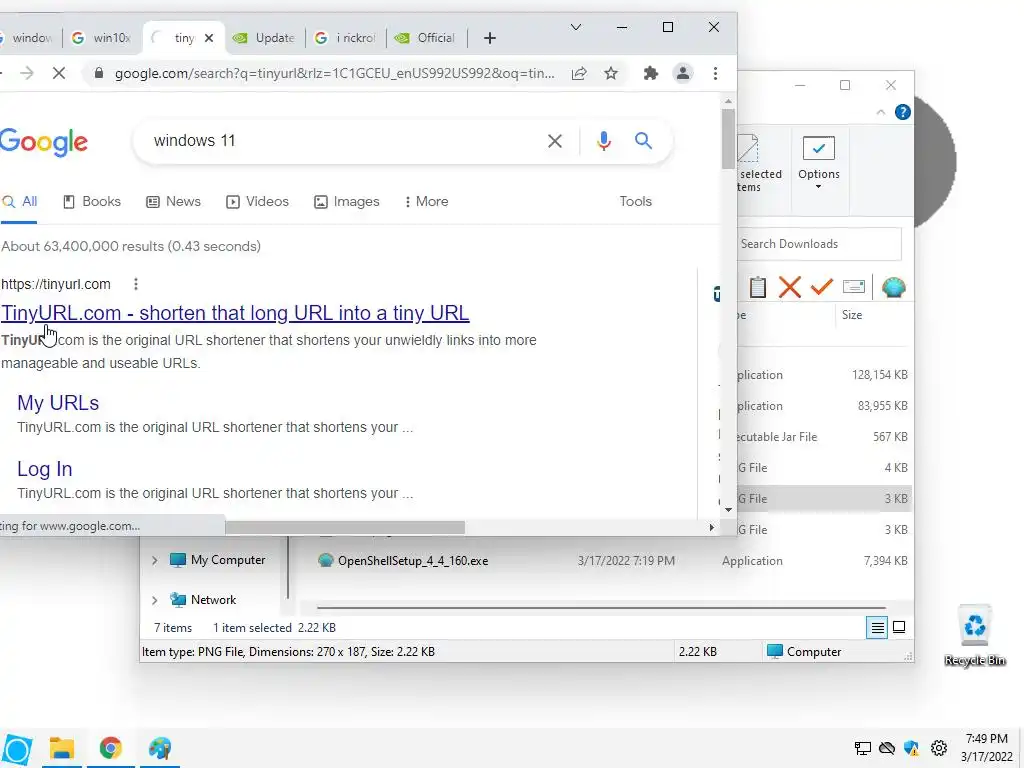1024x768 pixels.
Task: Click Explorer paste clipboard icon
Action: point(758,287)
